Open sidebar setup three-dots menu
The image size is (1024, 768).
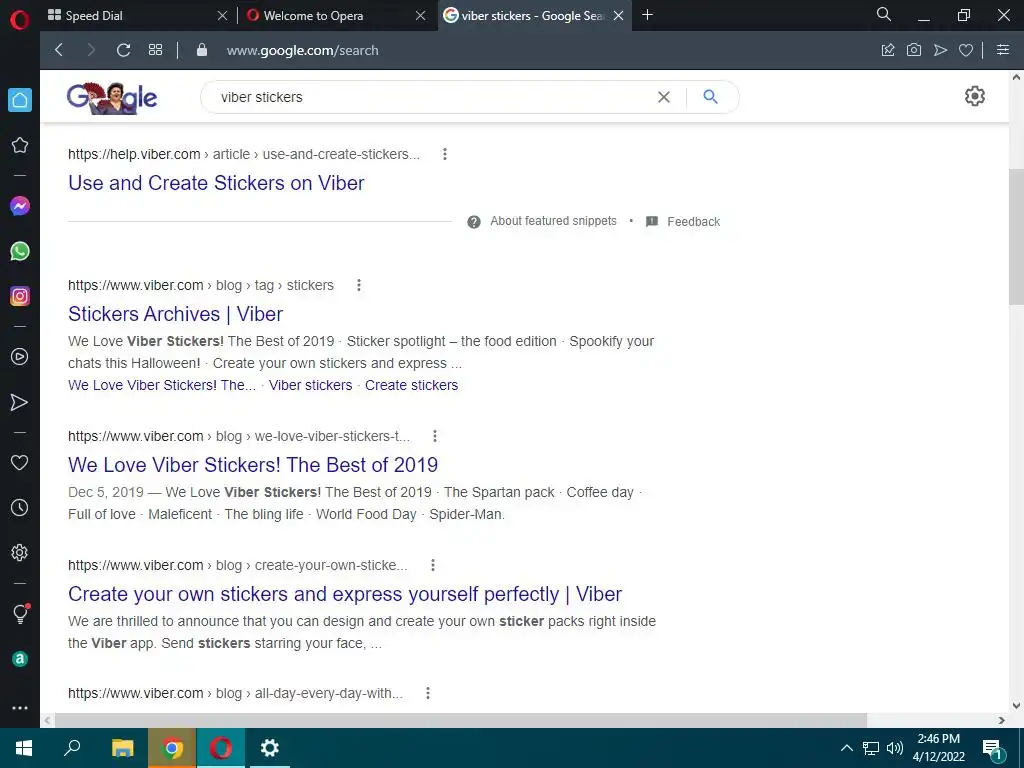pos(20,708)
